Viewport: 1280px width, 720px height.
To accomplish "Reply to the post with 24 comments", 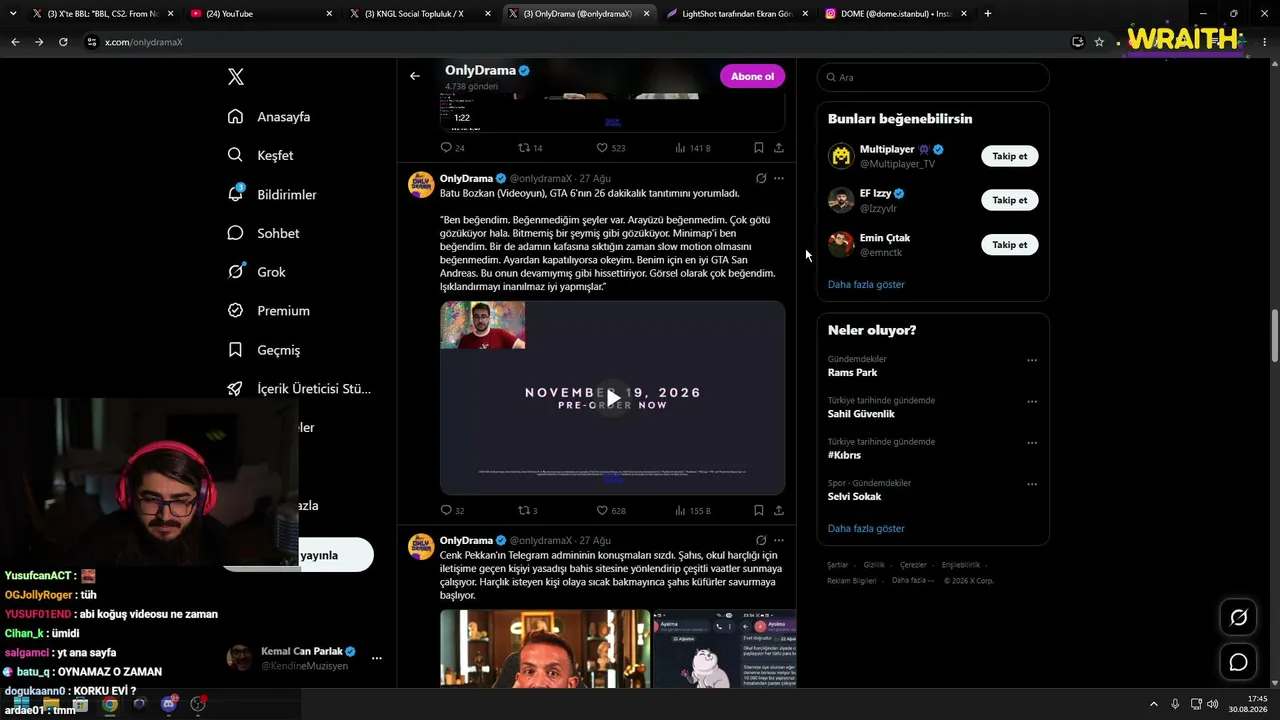I will pos(446,148).
